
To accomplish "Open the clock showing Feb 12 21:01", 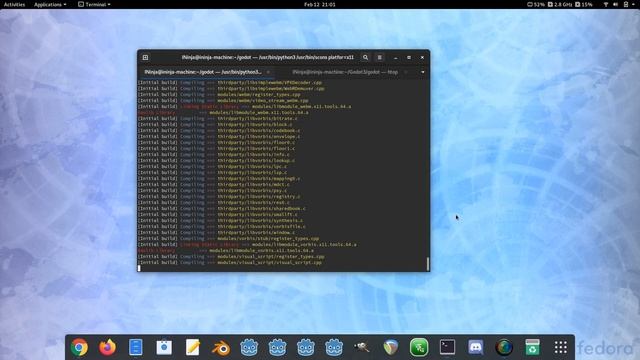I will pos(320,4).
